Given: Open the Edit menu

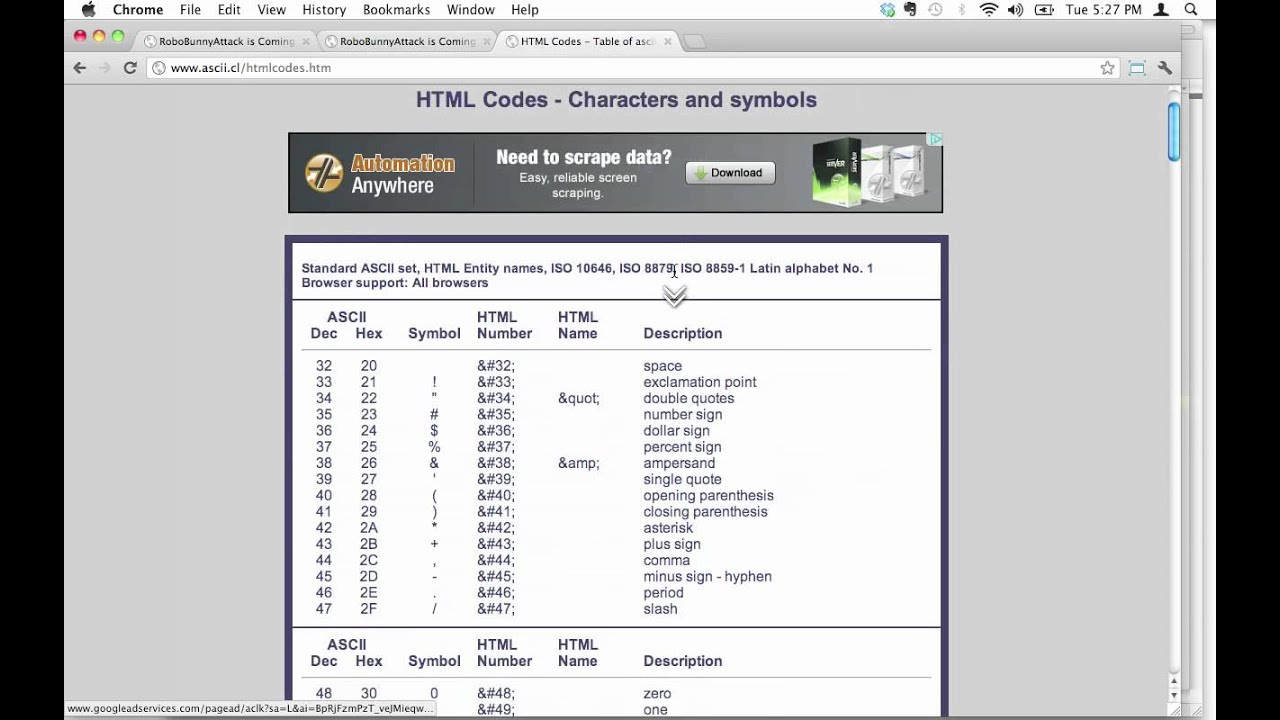Looking at the screenshot, I should [x=229, y=10].
